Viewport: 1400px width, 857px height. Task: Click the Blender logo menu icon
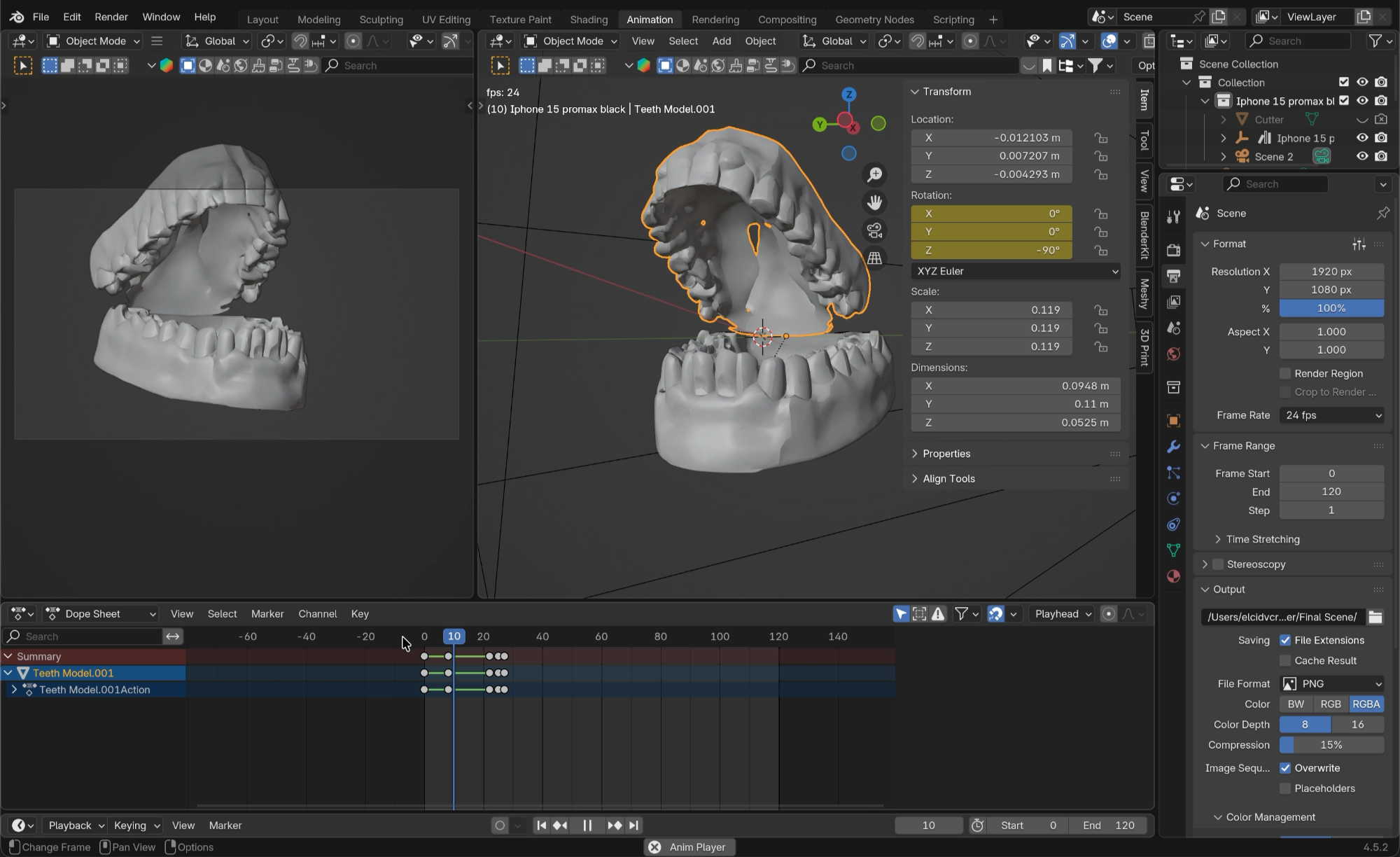coord(17,17)
